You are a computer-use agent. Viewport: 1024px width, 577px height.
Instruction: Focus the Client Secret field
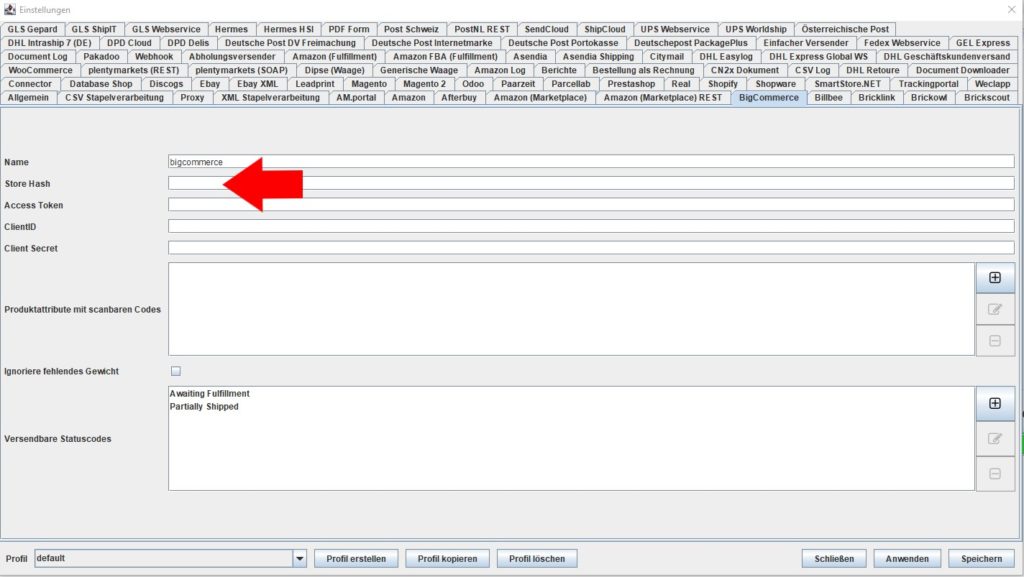(591, 248)
